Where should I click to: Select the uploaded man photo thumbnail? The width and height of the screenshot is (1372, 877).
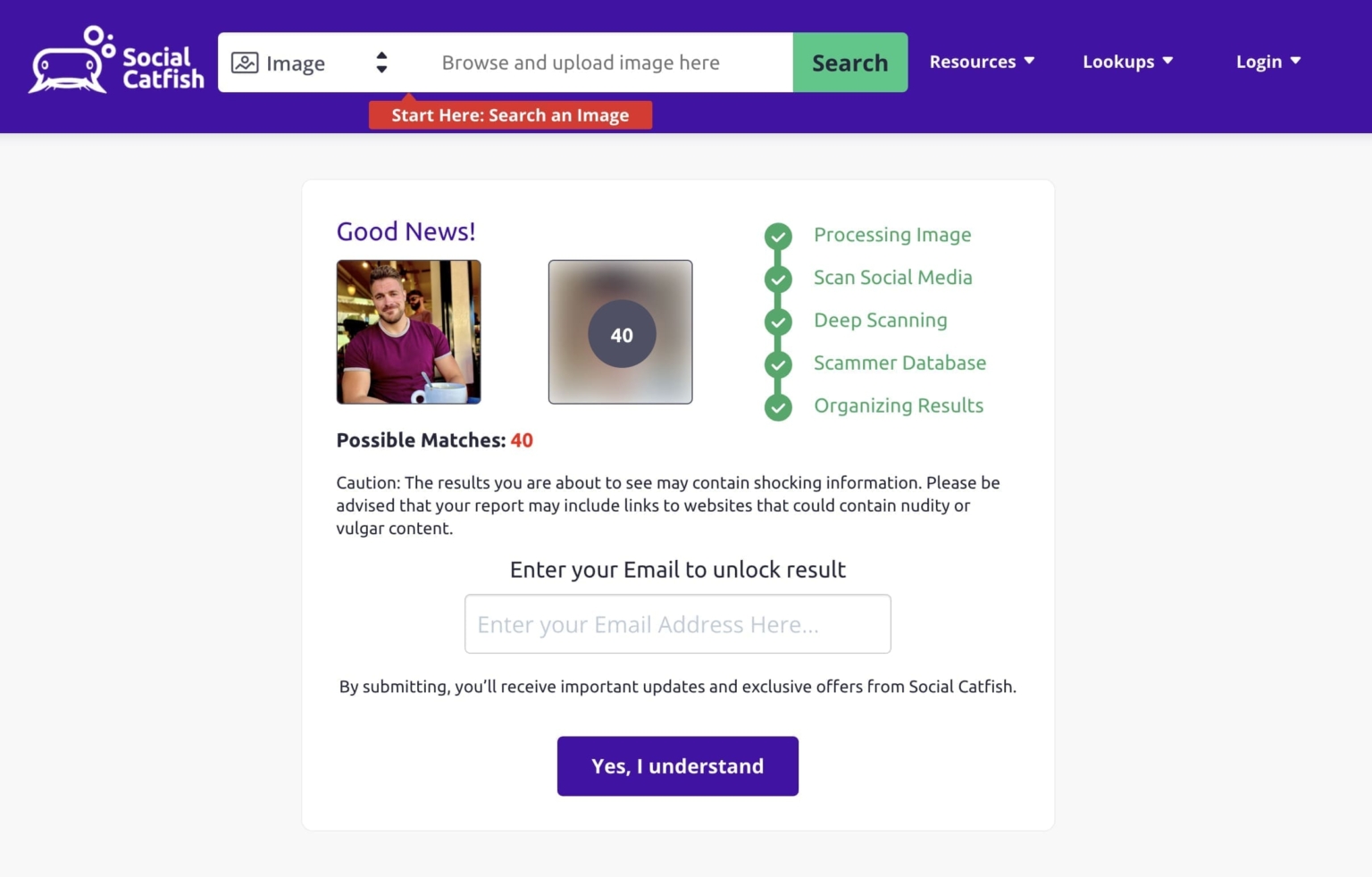tap(408, 332)
